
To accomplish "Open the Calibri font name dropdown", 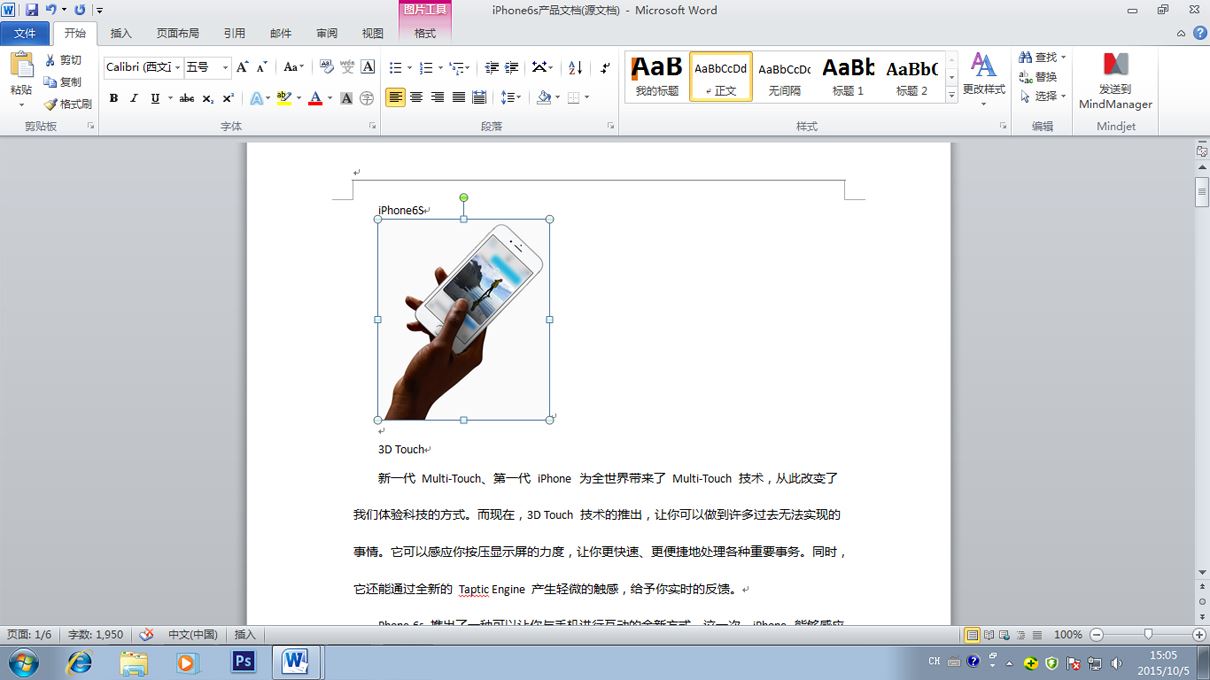I will (x=177, y=67).
